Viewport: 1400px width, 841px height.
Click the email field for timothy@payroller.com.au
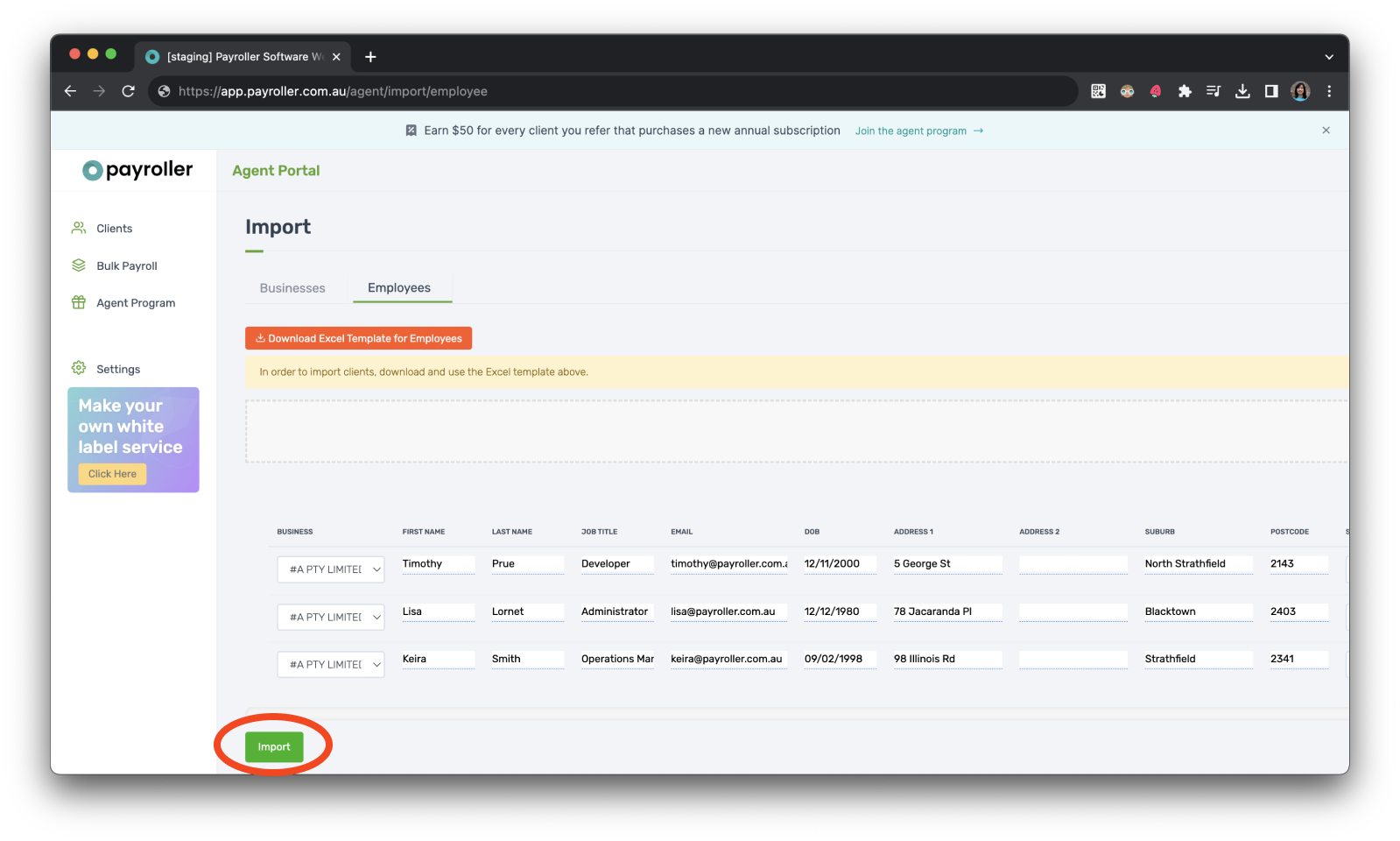click(728, 564)
